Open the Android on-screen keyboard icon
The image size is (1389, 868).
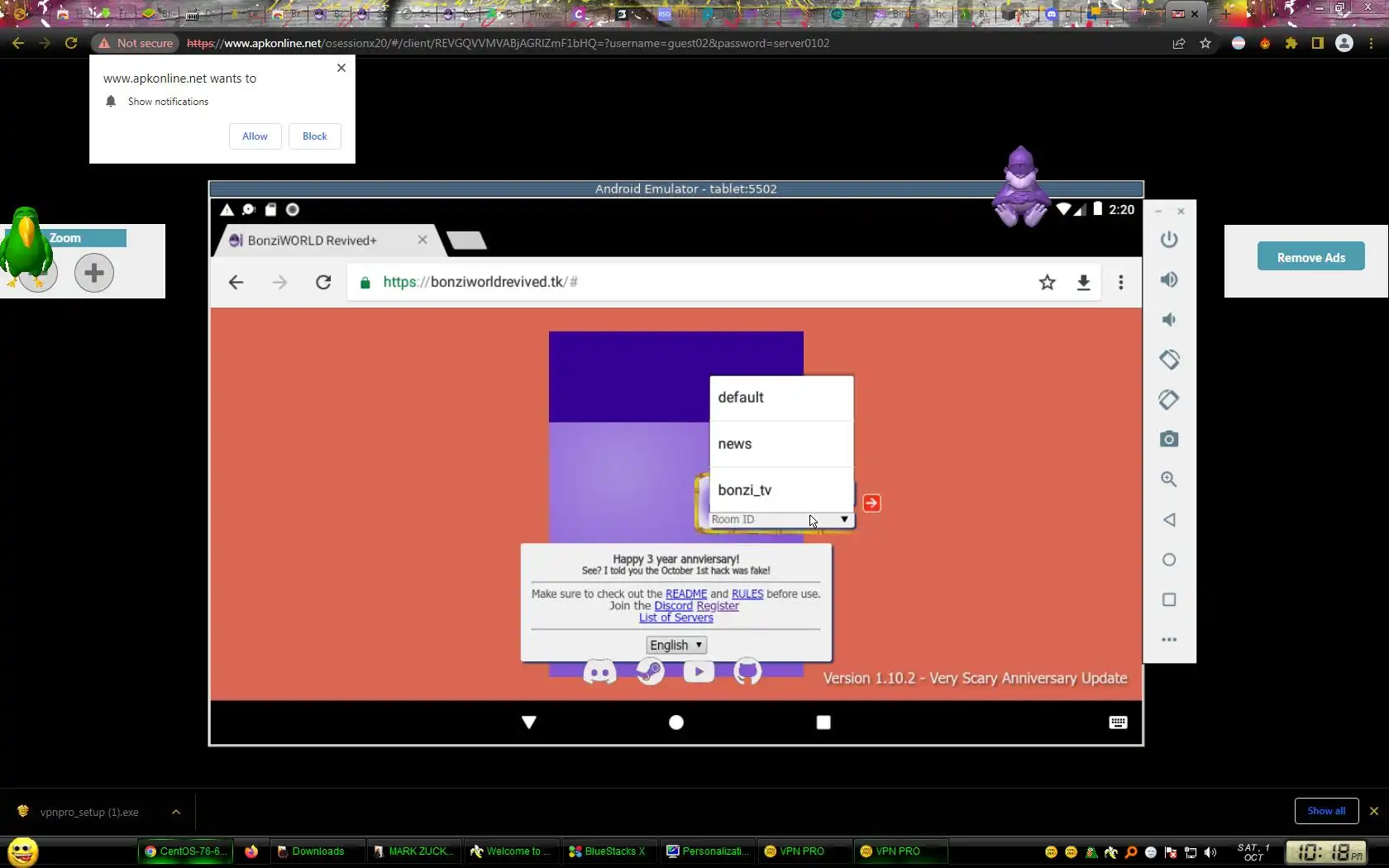coord(1118,723)
